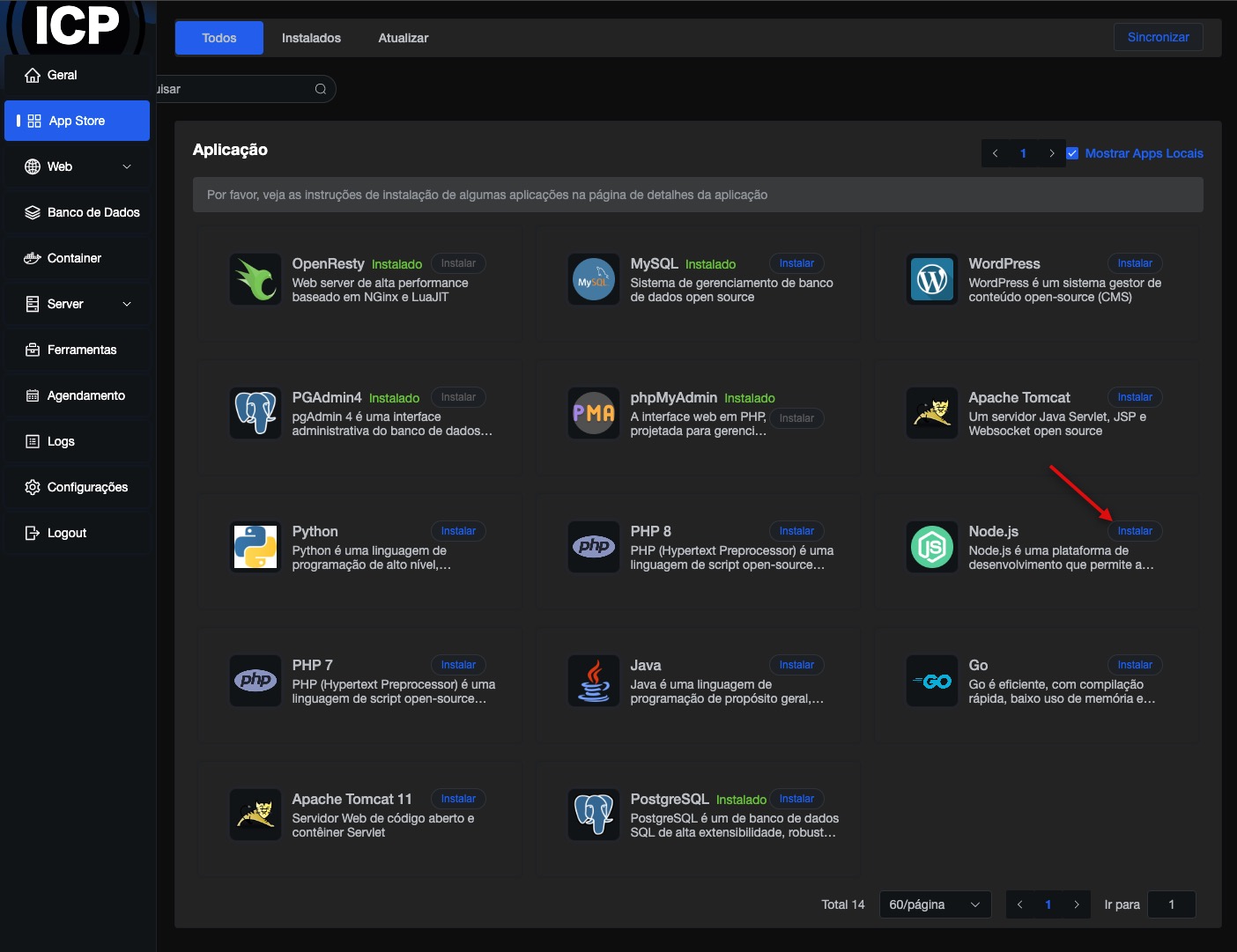Click the phpMyAdmin PMA icon
This screenshot has height=952, width=1237.
click(594, 413)
